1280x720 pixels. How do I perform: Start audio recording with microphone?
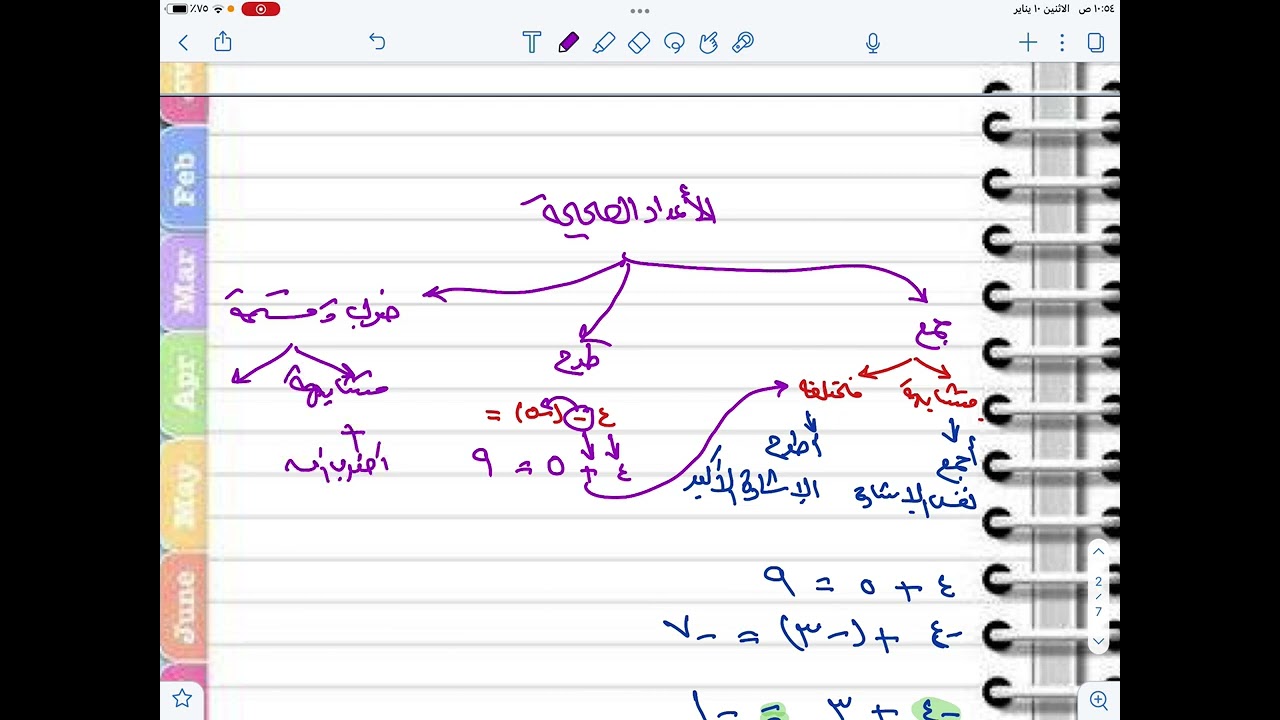[x=873, y=42]
